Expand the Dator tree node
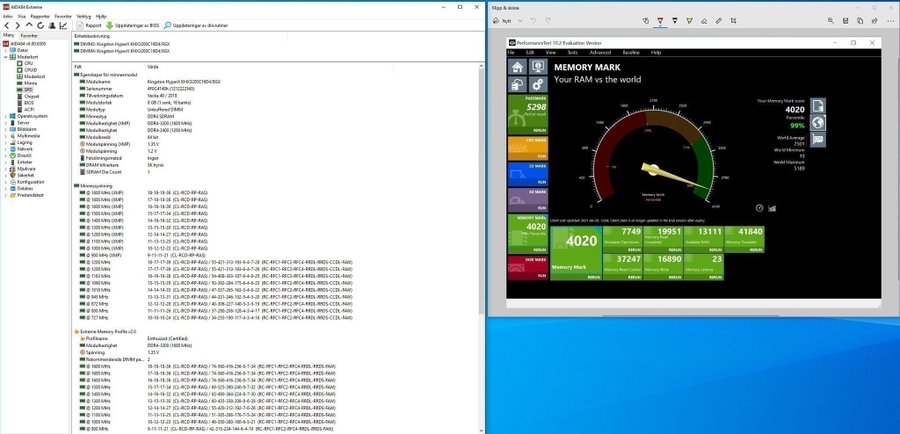Viewport: 900px width, 434px height. click(6, 50)
